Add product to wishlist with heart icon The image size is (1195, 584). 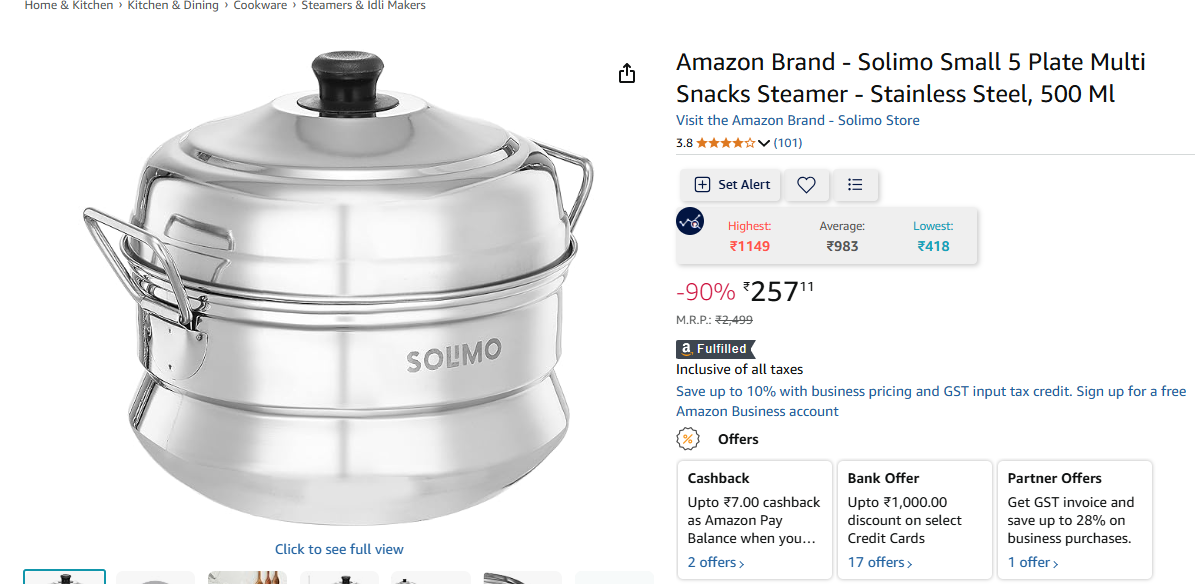click(x=806, y=184)
